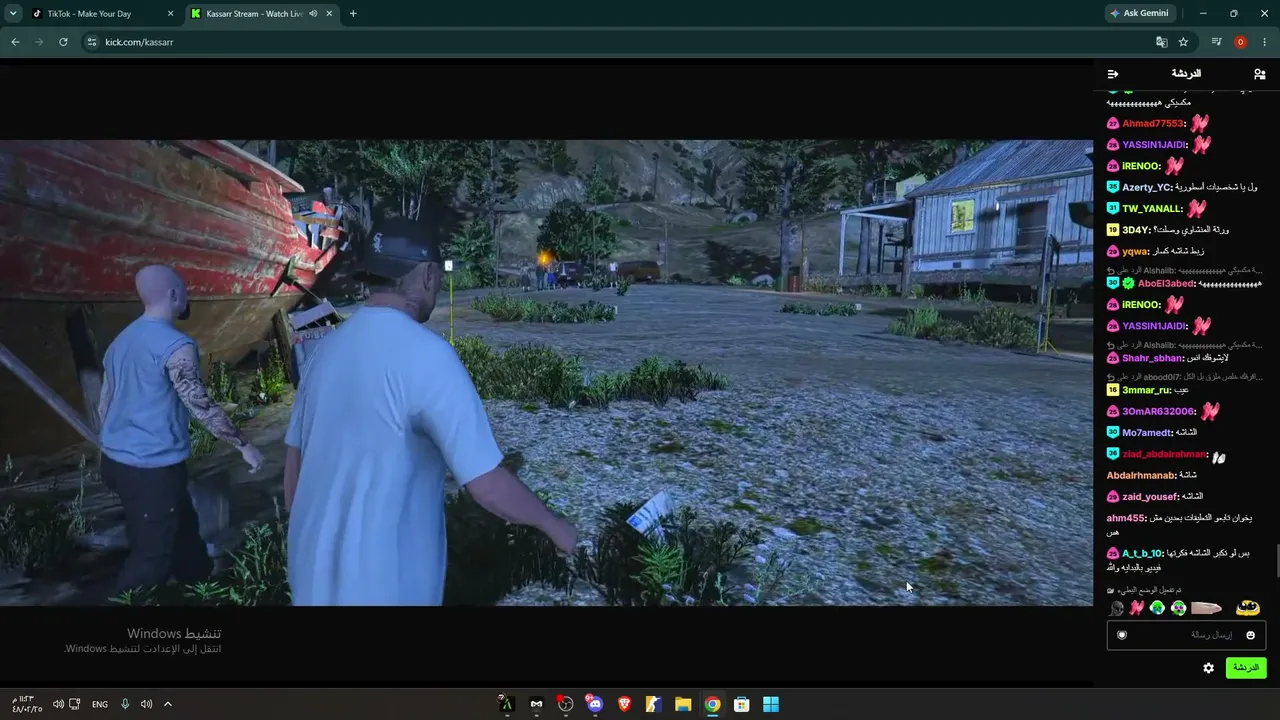Viewport: 1280px width, 720px height.
Task: Open Microsoft Store from the taskbar
Action: [x=741, y=704]
